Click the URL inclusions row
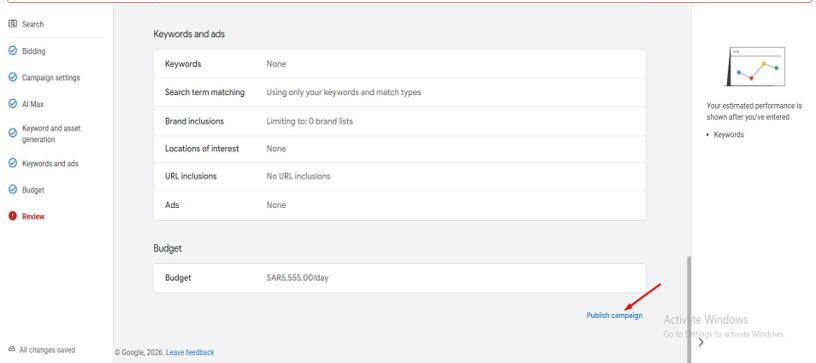 click(400, 176)
